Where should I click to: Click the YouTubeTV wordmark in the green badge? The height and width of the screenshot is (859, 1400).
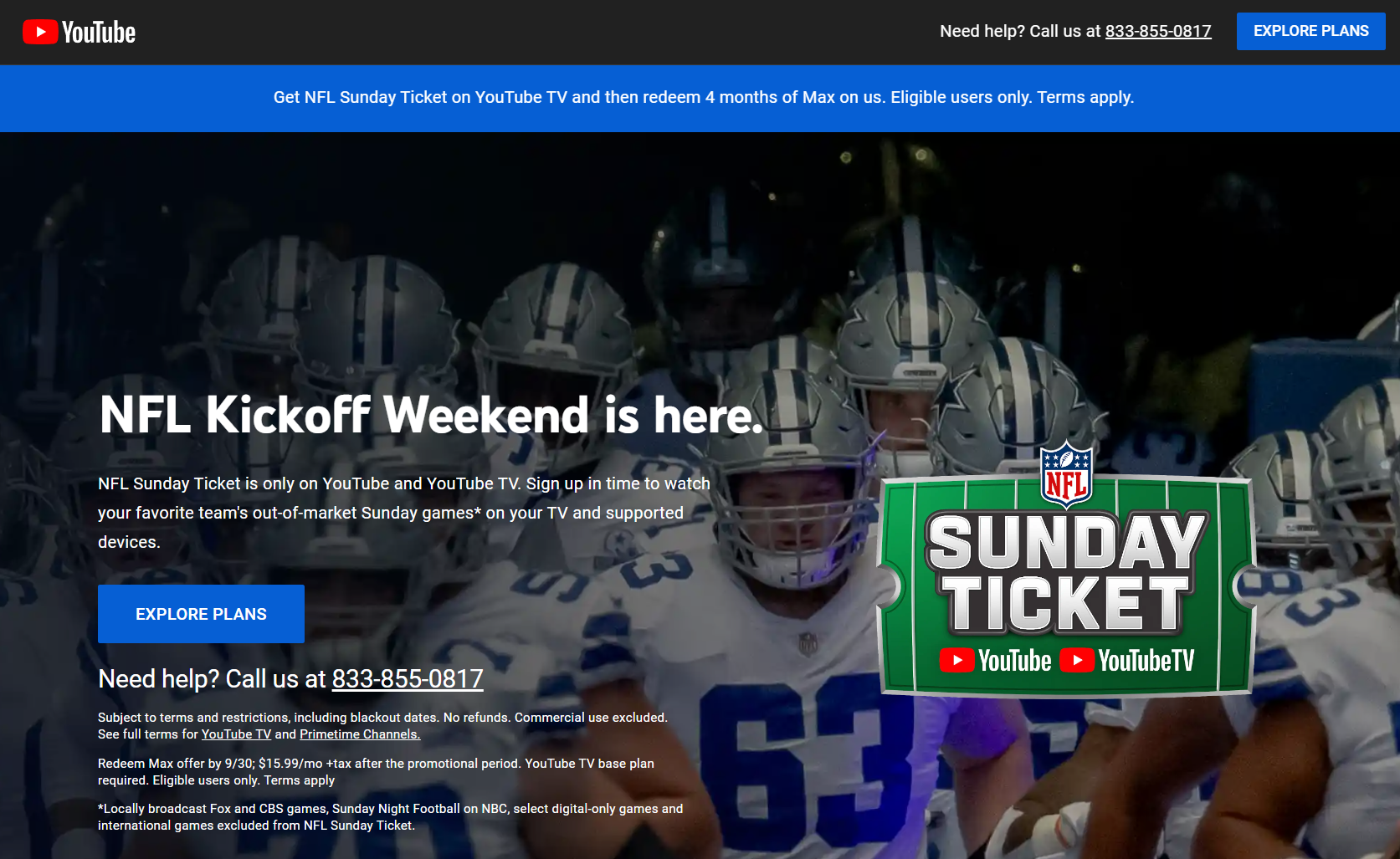tap(1146, 661)
